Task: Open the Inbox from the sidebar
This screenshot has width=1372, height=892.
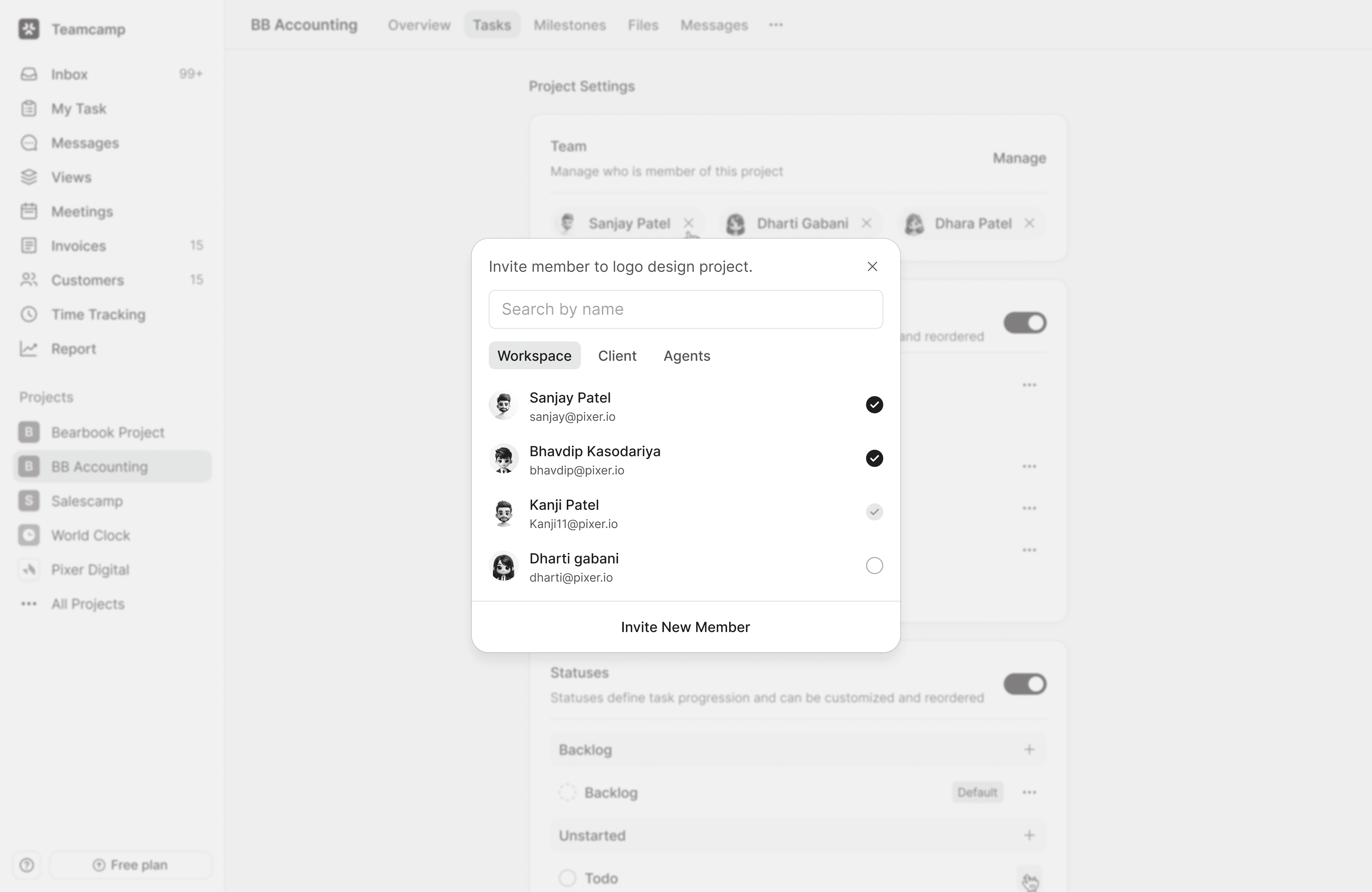Action: click(29, 74)
